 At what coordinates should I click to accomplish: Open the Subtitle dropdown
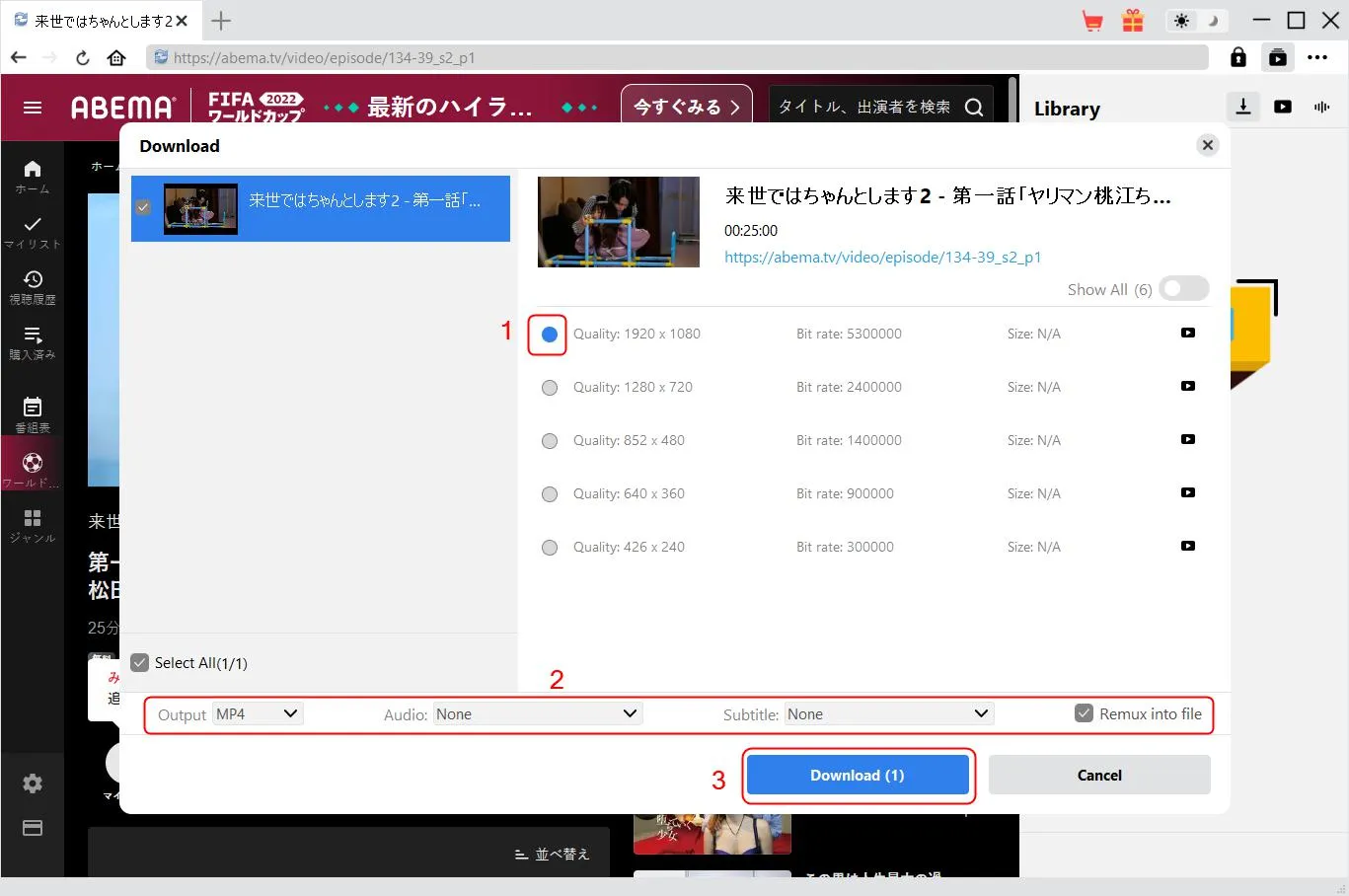[x=888, y=714]
